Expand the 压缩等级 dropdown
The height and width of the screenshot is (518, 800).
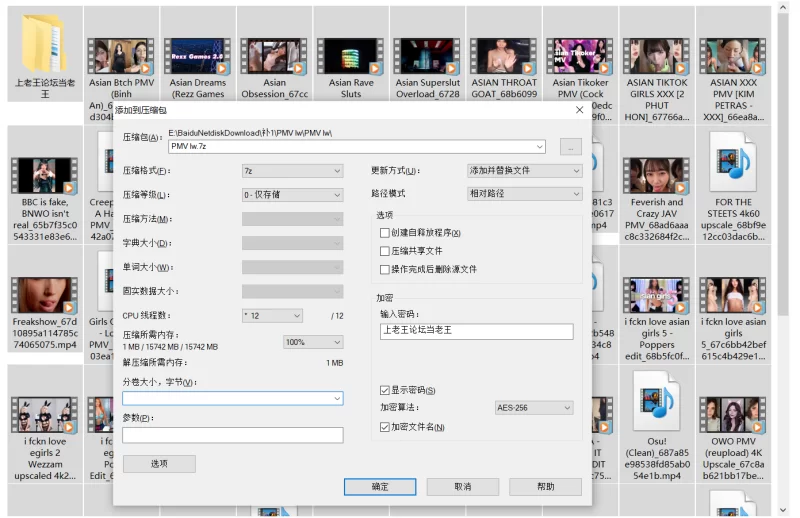click(x=292, y=195)
